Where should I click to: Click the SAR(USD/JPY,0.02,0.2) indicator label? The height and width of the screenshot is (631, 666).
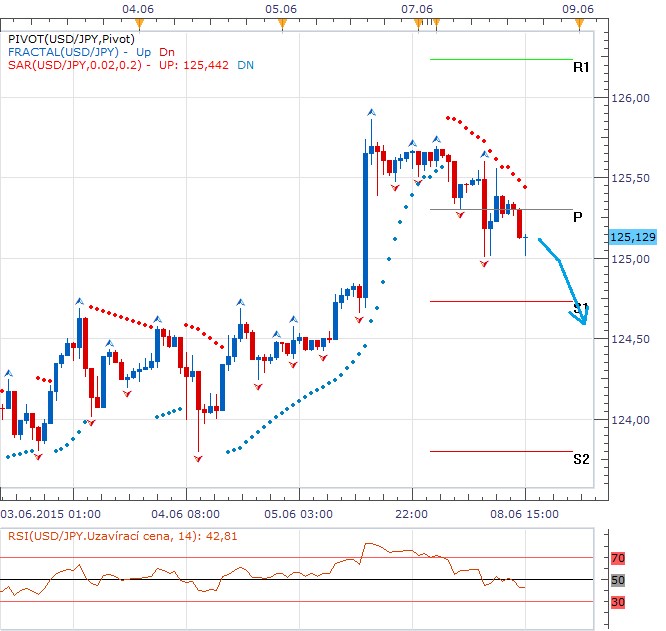point(74,65)
